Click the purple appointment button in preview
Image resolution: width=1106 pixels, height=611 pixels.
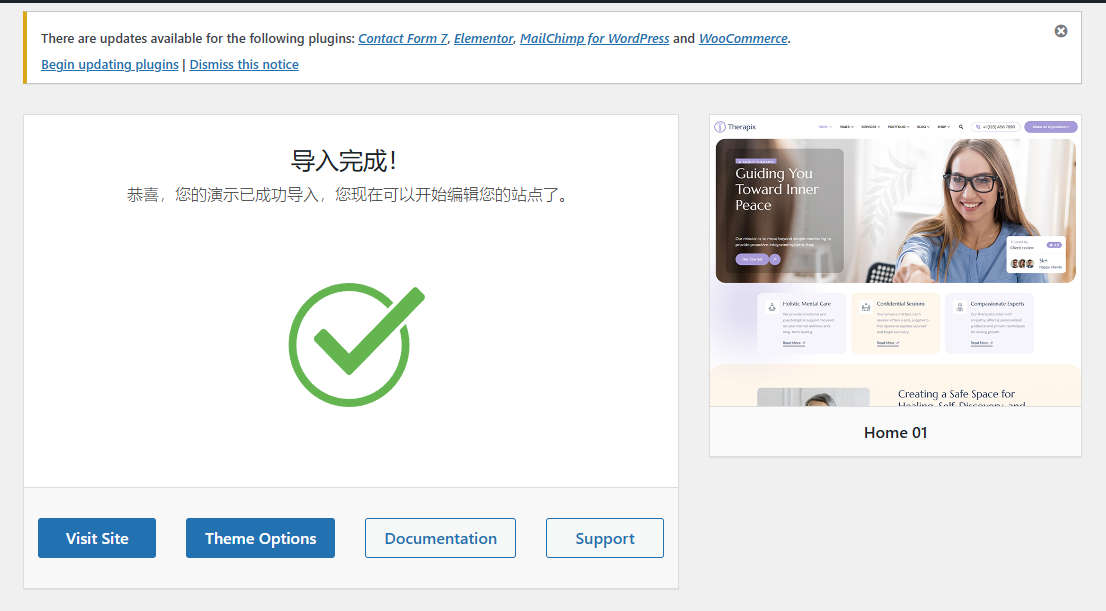pyautogui.click(x=1050, y=127)
